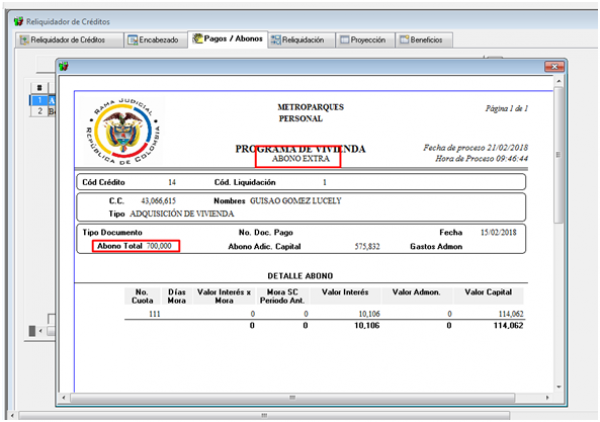Click the Hora de Proceso 09:46:44 text
The image size is (600, 422).
tap(482, 158)
